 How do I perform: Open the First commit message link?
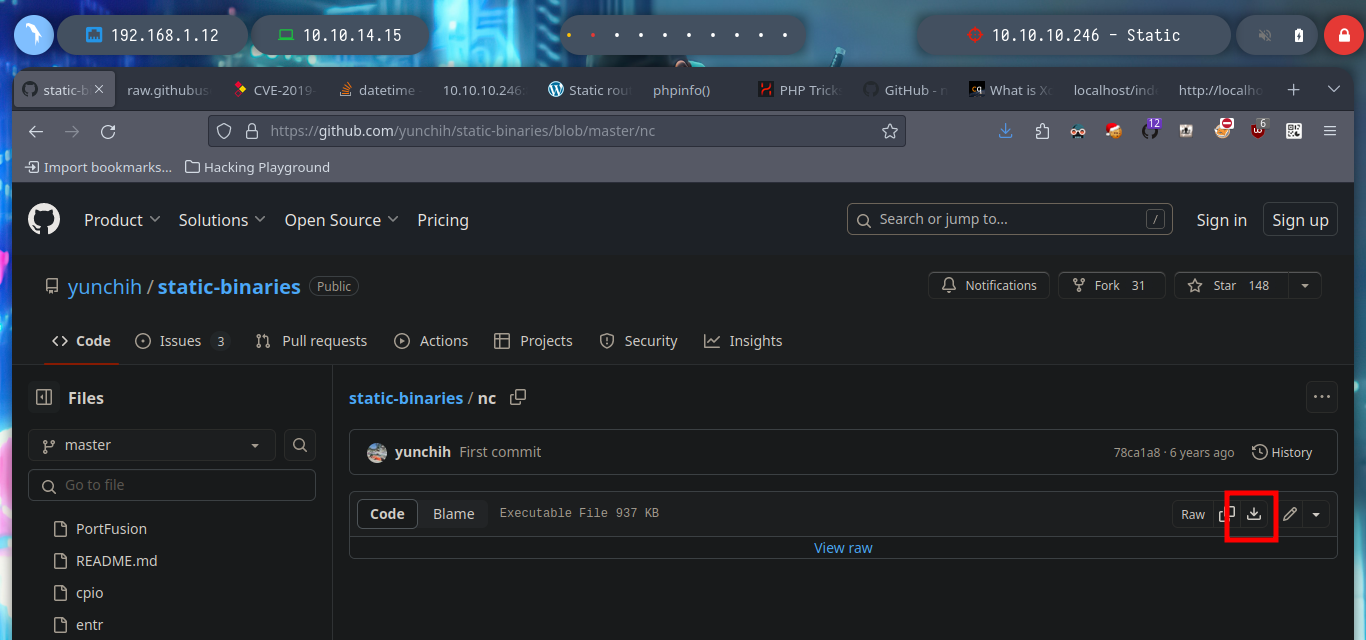[x=500, y=452]
